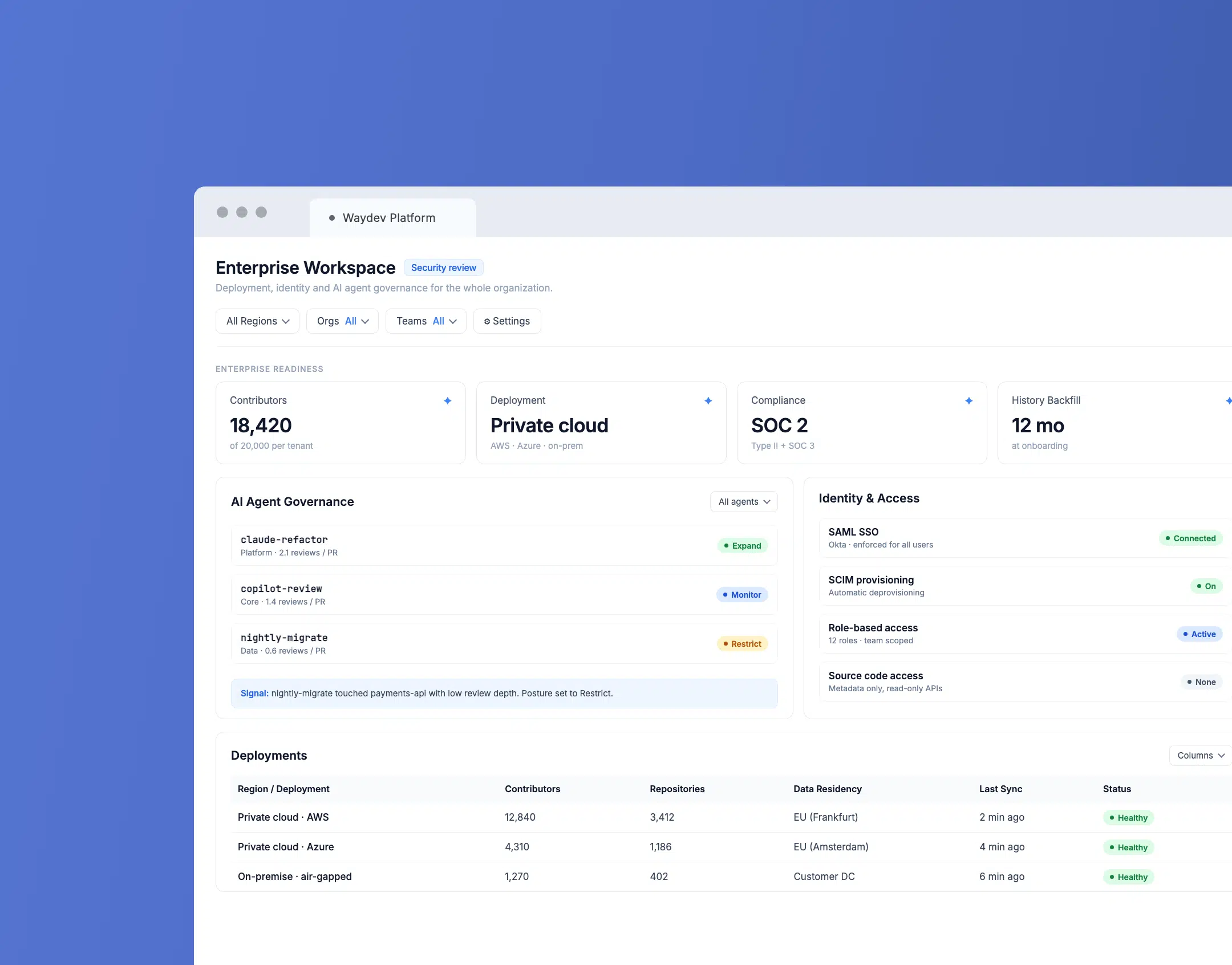The height and width of the screenshot is (965, 1232).
Task: Select the nightly-migrate agent row
Action: pos(504,643)
